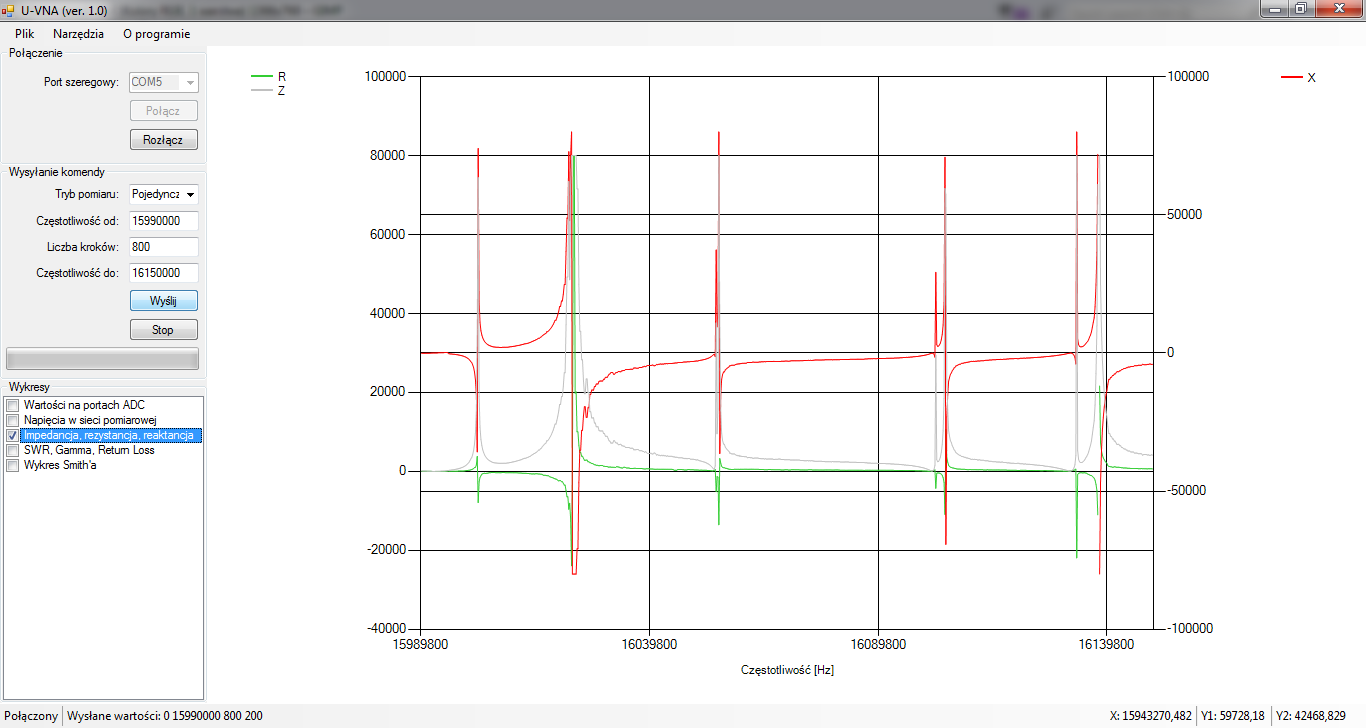The width and height of the screenshot is (1366, 728).
Task: Click the 'Częstotliwość od' input field
Action: (x=163, y=221)
